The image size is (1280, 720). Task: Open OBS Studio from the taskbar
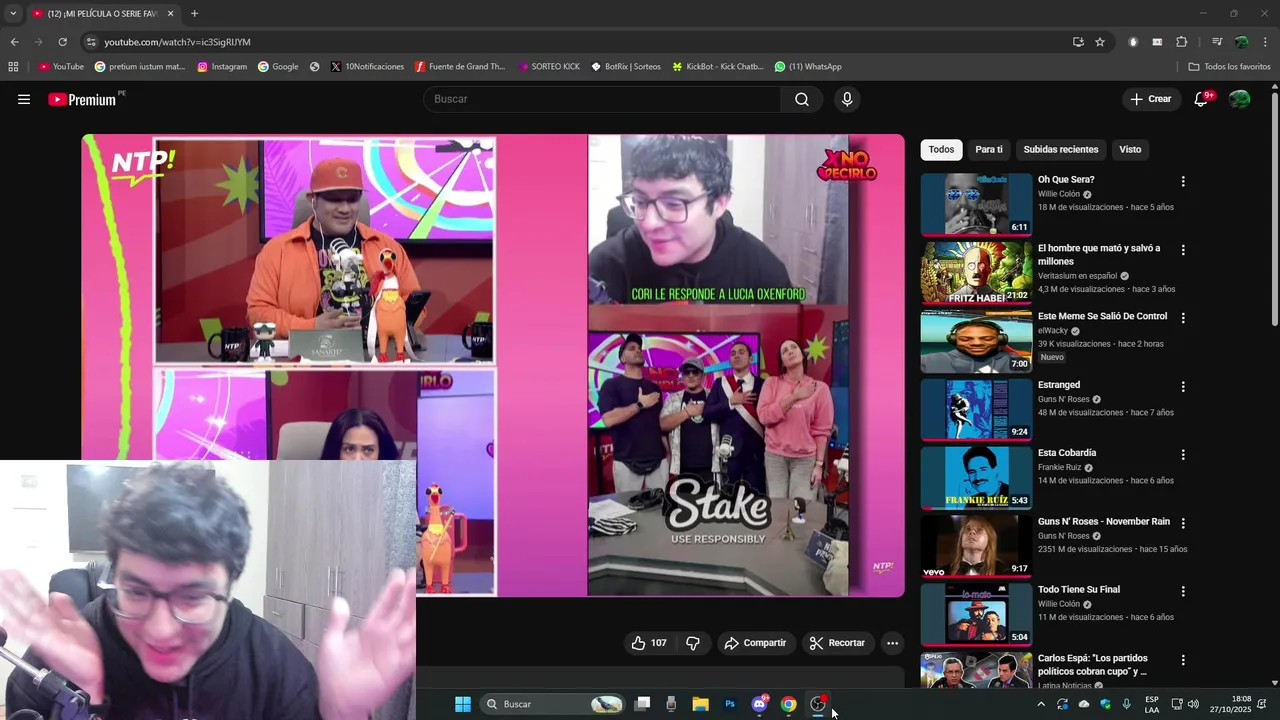pyautogui.click(x=818, y=704)
